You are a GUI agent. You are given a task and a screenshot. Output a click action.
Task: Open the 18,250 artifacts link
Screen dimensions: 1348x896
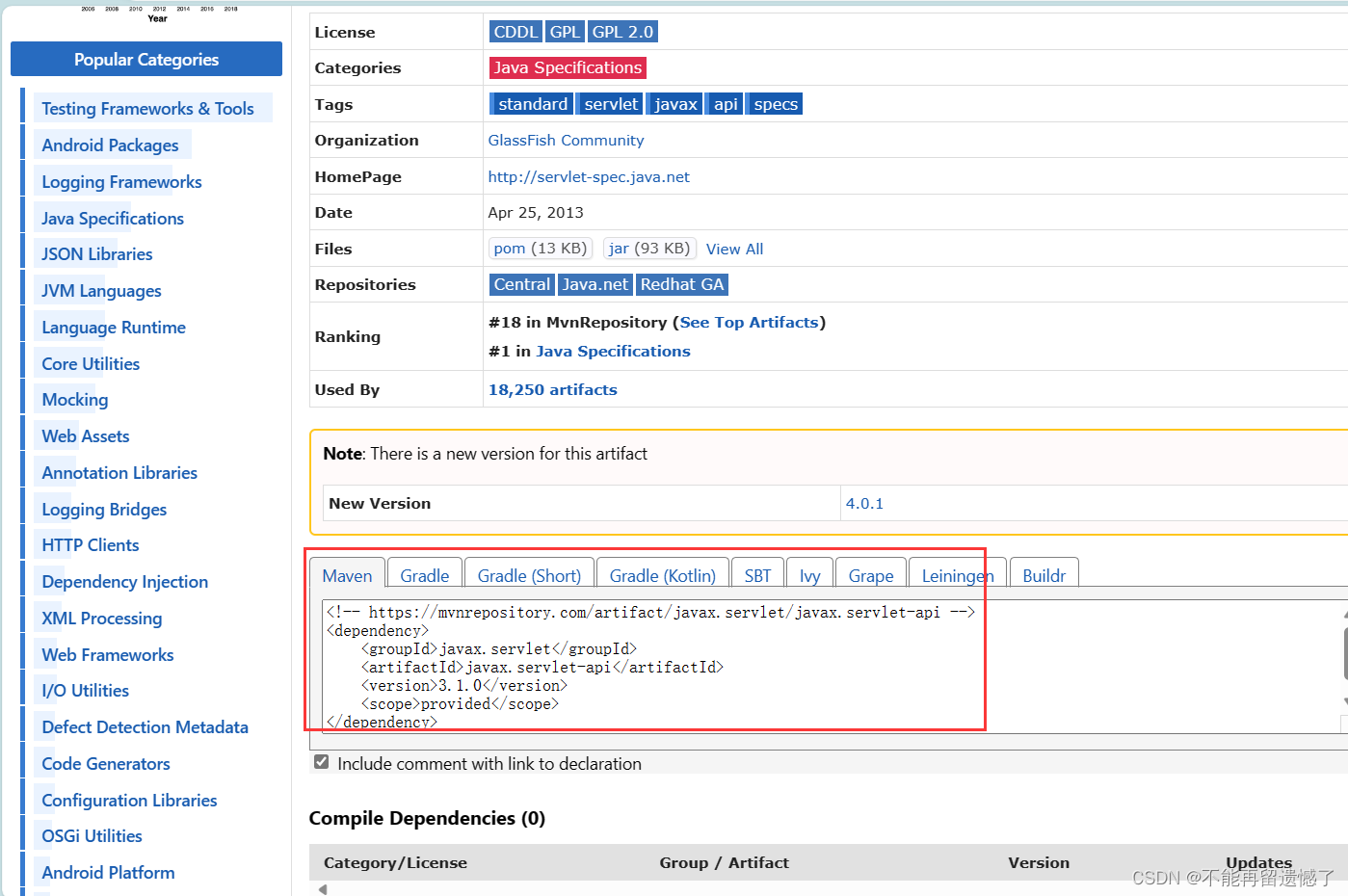point(553,389)
